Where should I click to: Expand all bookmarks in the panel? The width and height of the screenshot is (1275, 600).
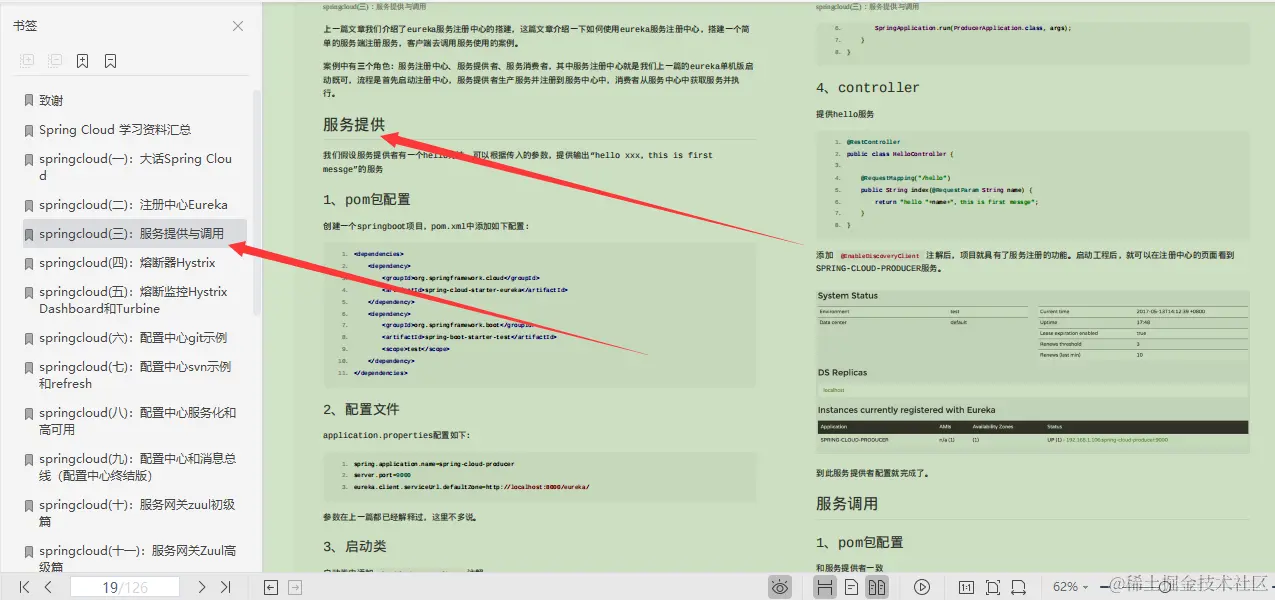[25, 60]
